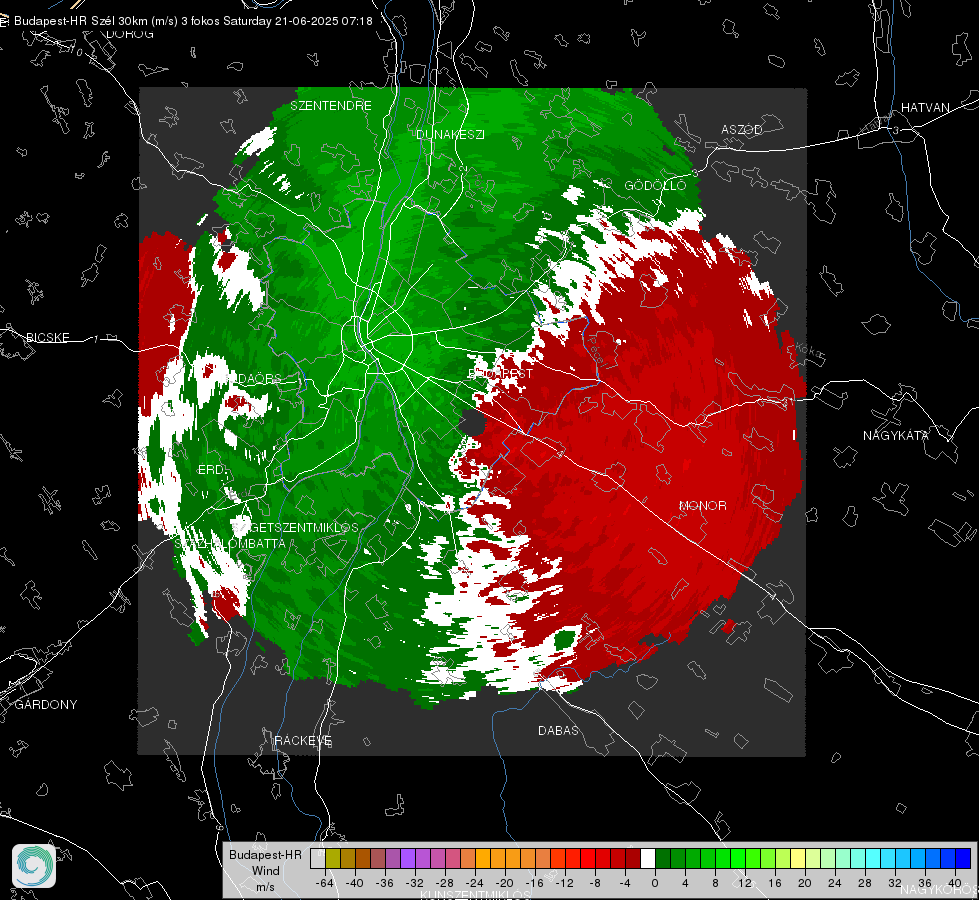The image size is (979, 900).
Task: Click the GARDONY town label
Action: pos(46,705)
